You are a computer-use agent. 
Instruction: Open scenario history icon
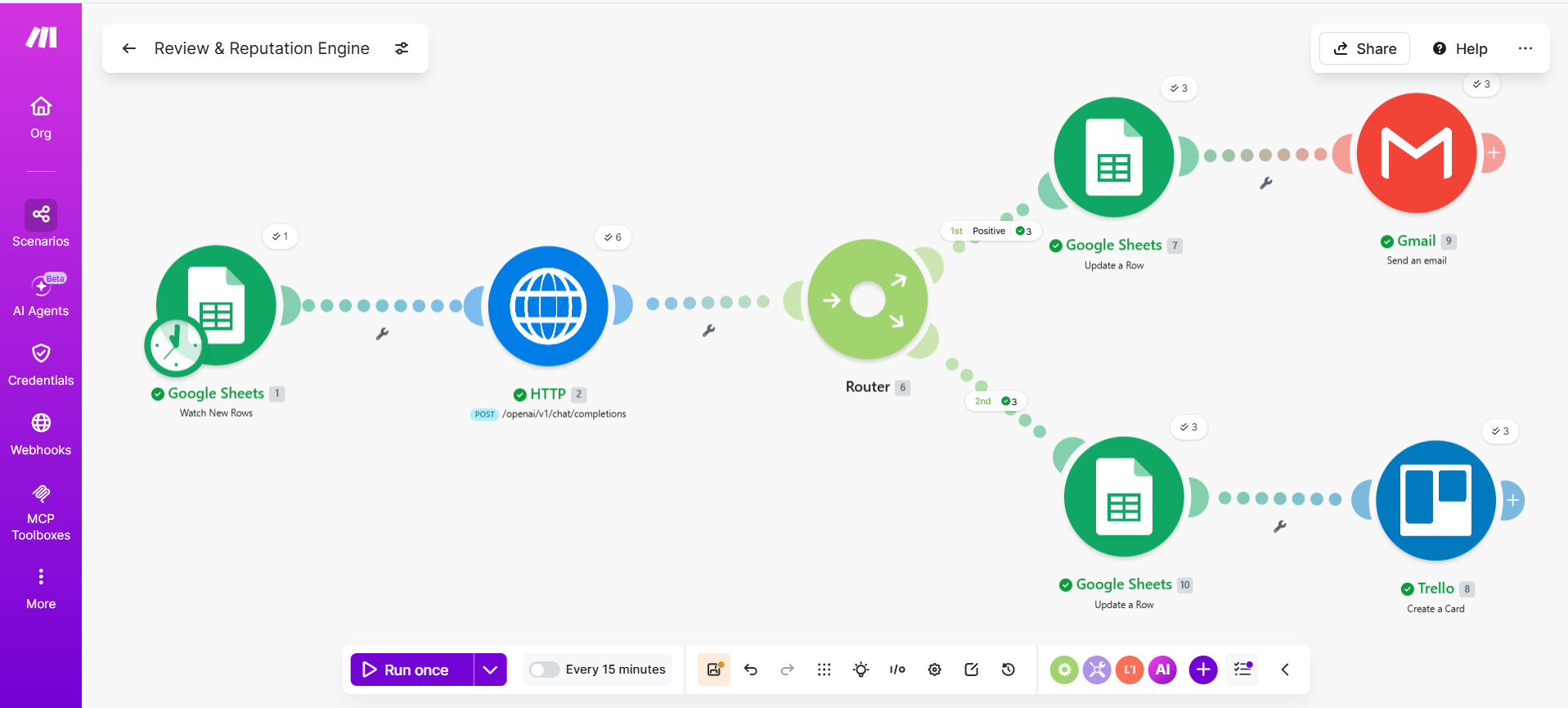[x=1008, y=670]
